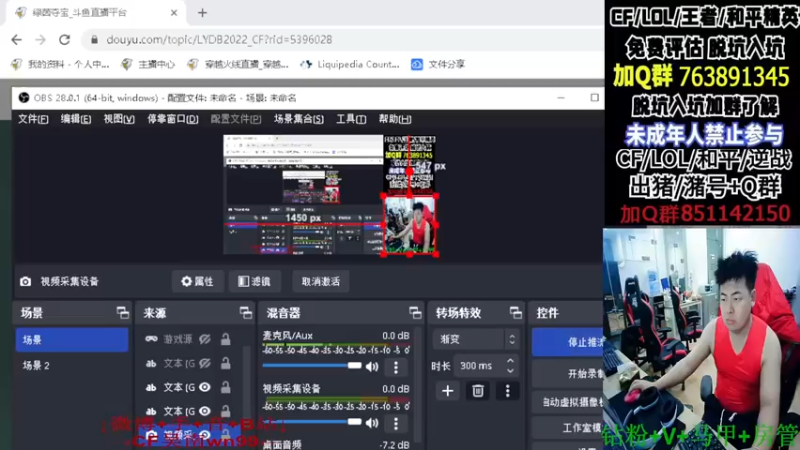This screenshot has height=450, width=800.
Task: Pop out the 场景 dock
Action: point(122,313)
